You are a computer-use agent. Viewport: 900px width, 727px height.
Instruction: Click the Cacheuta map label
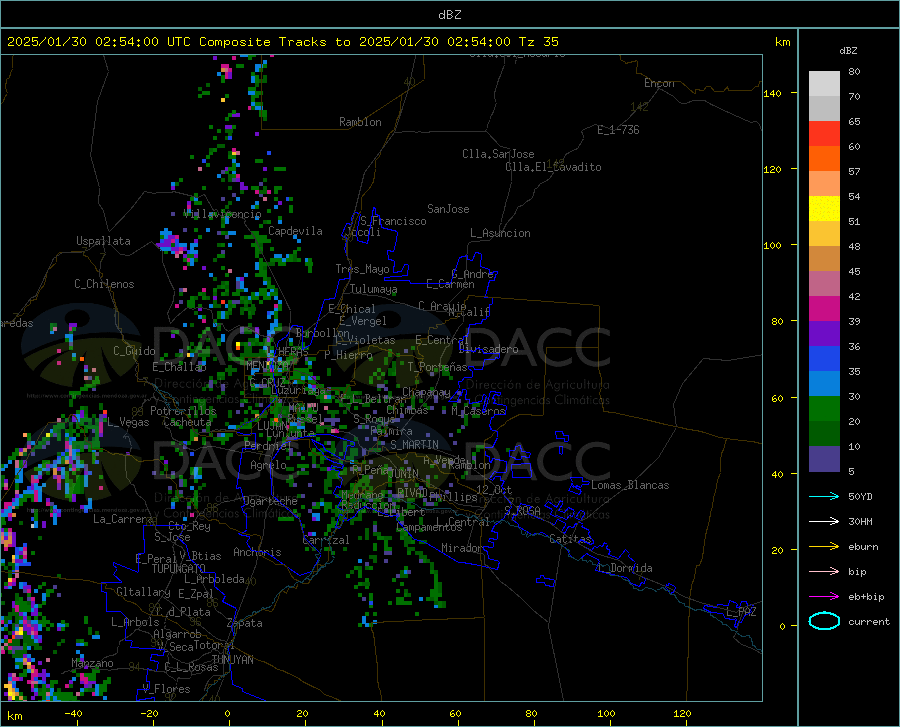[187, 422]
